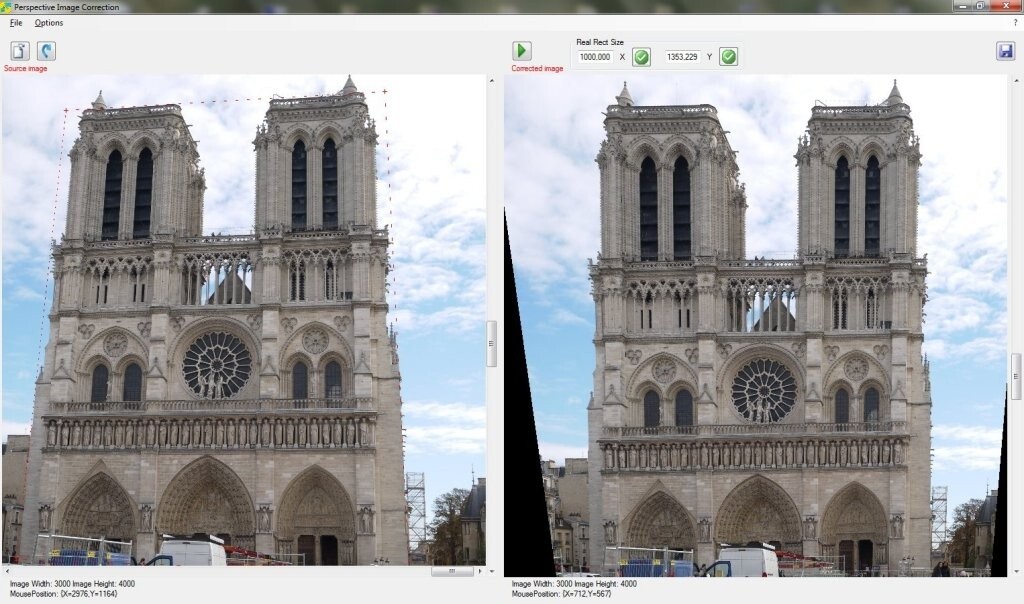
Task: Click the Perspective Image Correction title bar icon
Action: tap(8, 7)
